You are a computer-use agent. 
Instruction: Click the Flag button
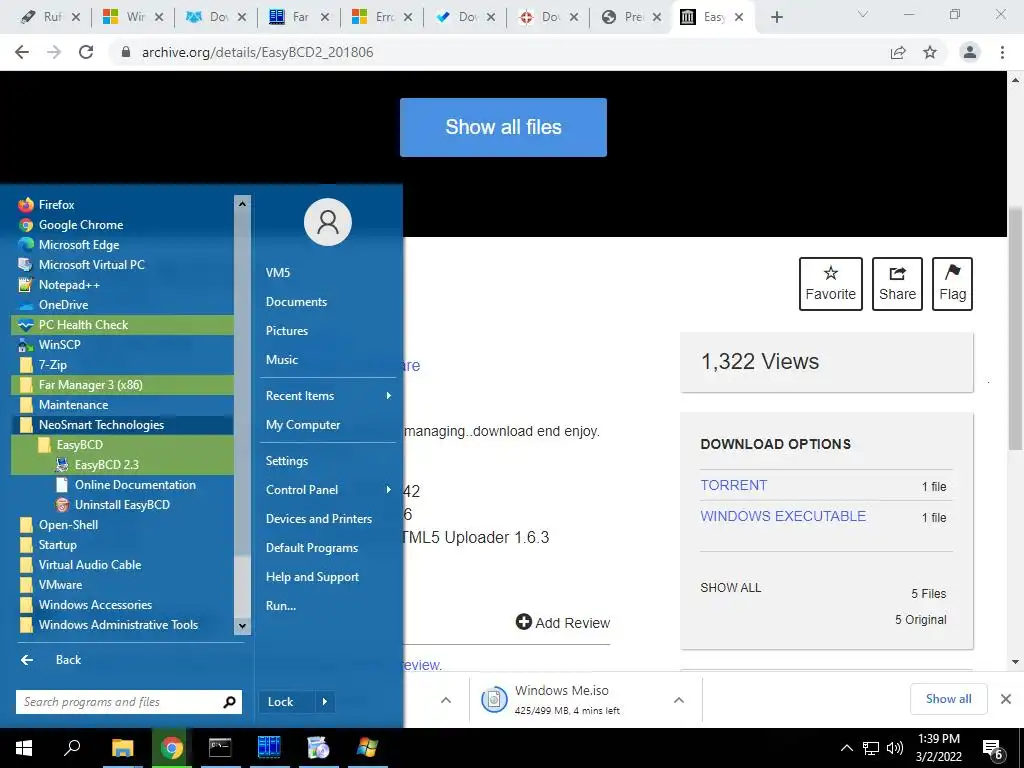pyautogui.click(x=952, y=283)
